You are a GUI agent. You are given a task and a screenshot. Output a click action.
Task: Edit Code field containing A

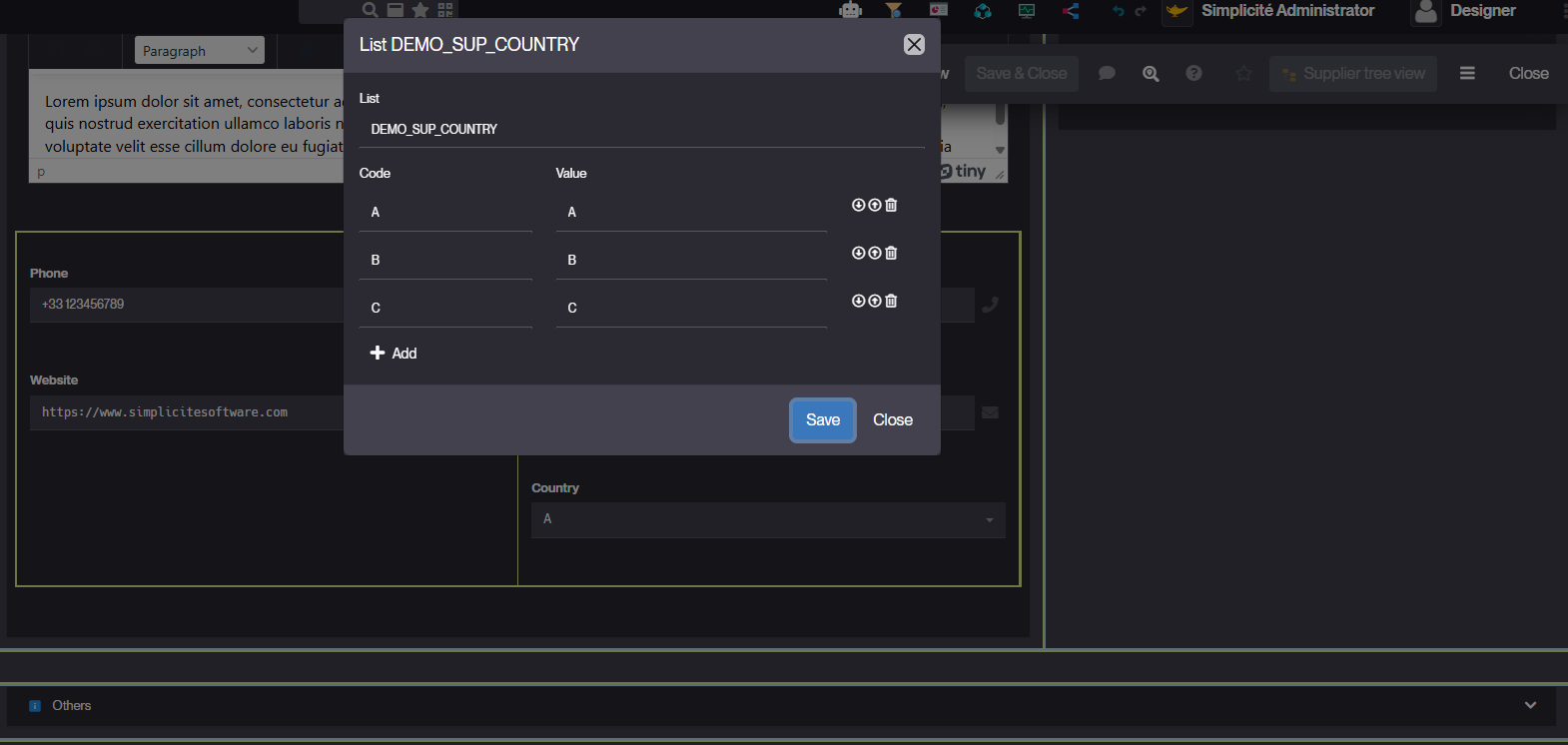pyautogui.click(x=445, y=212)
